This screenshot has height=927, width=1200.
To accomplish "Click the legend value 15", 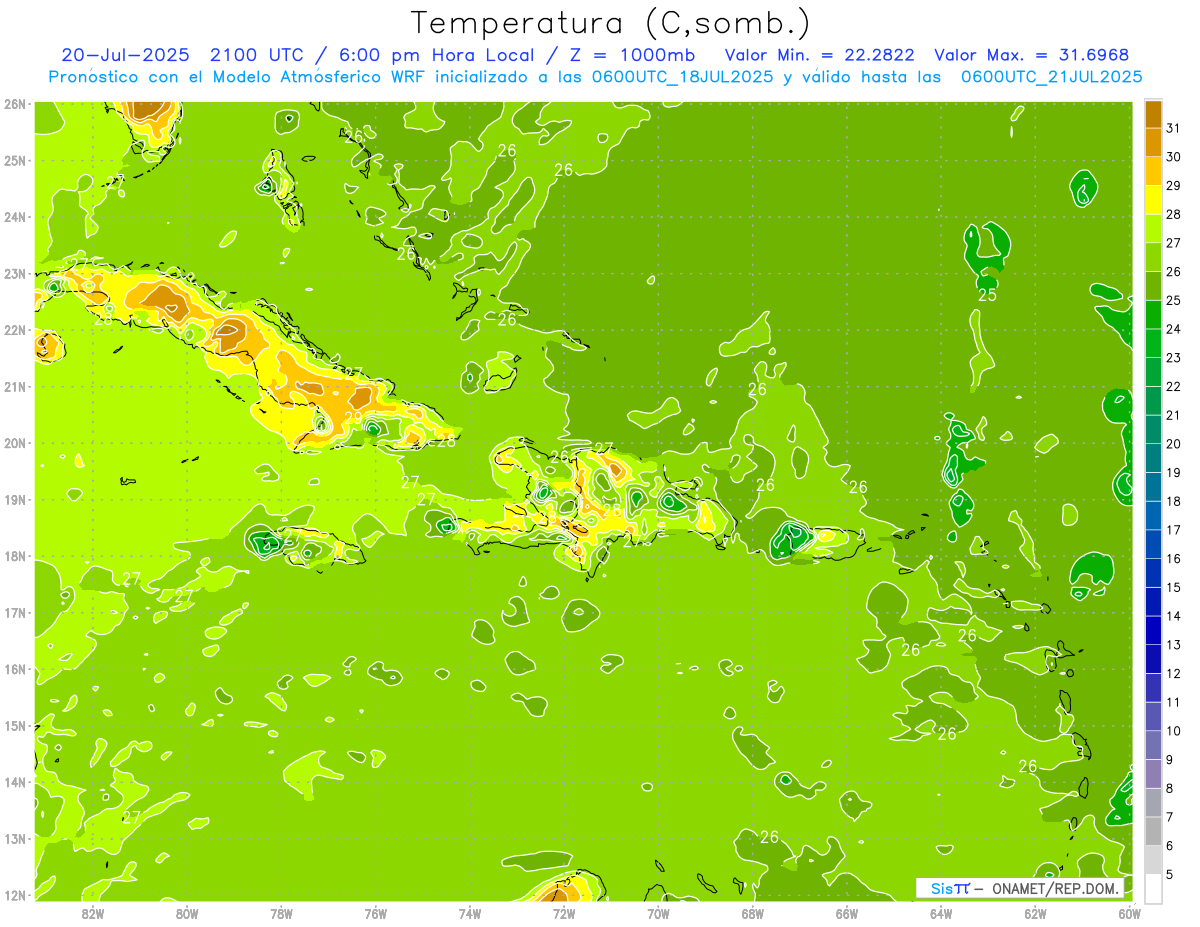I will pos(1174,587).
